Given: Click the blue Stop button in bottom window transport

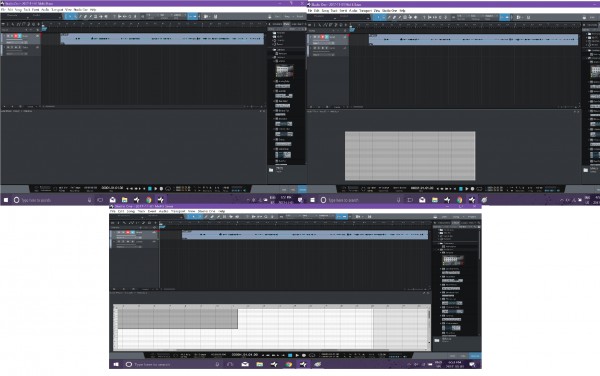Looking at the screenshot, I should point(290,355).
